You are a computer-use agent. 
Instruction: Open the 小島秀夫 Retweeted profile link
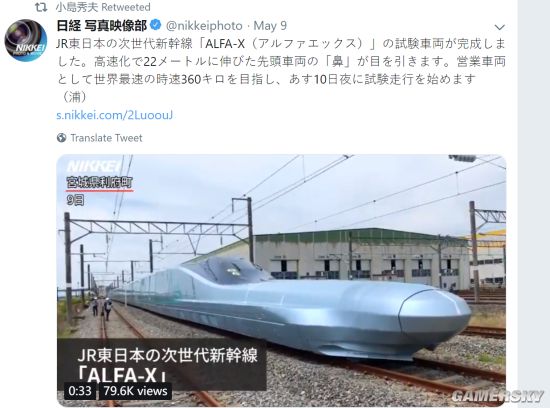tap(103, 7)
